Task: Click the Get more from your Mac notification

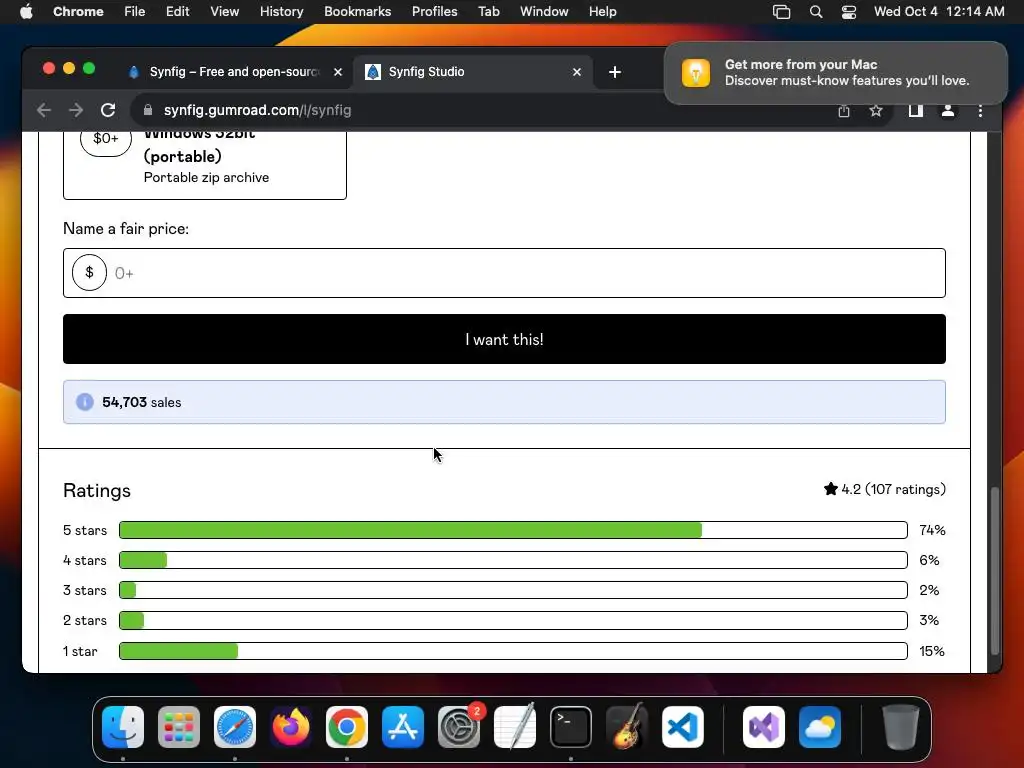Action: (x=835, y=72)
